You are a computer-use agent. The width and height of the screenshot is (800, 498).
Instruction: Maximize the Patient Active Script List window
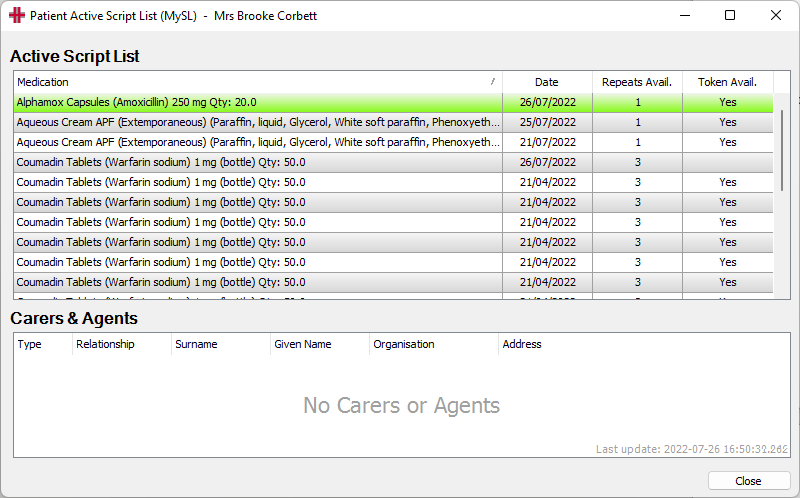point(730,15)
